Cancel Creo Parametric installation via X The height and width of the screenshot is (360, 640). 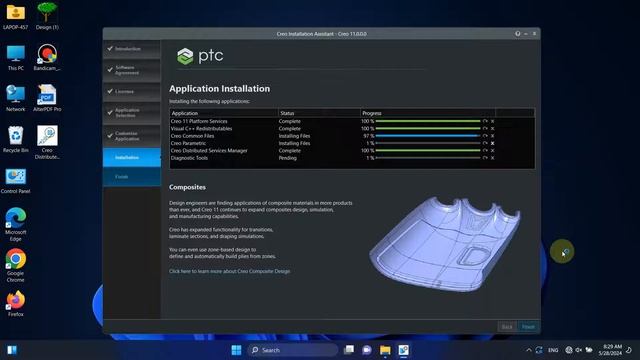coord(492,143)
